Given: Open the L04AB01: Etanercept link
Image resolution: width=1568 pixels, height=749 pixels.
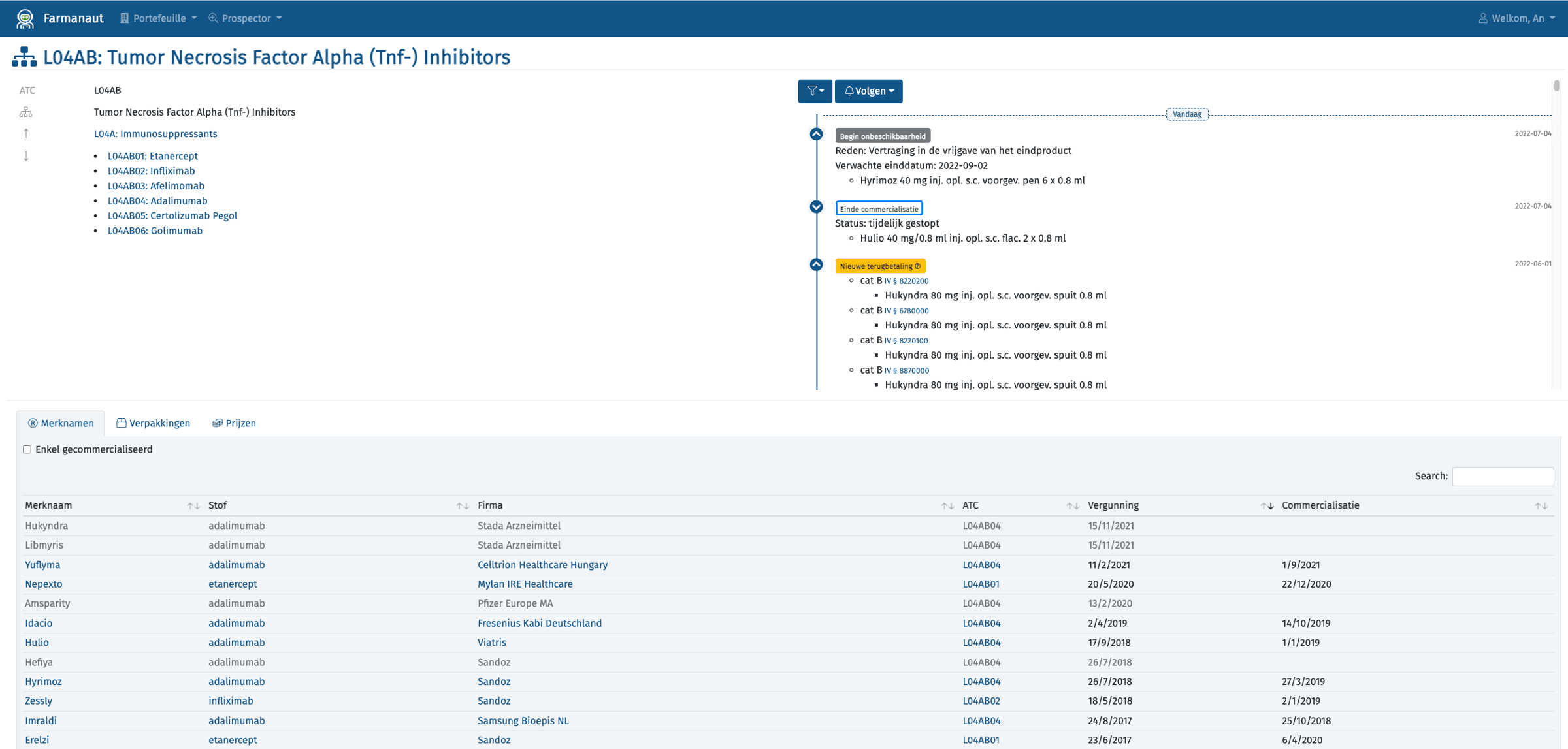Looking at the screenshot, I should tap(153, 156).
